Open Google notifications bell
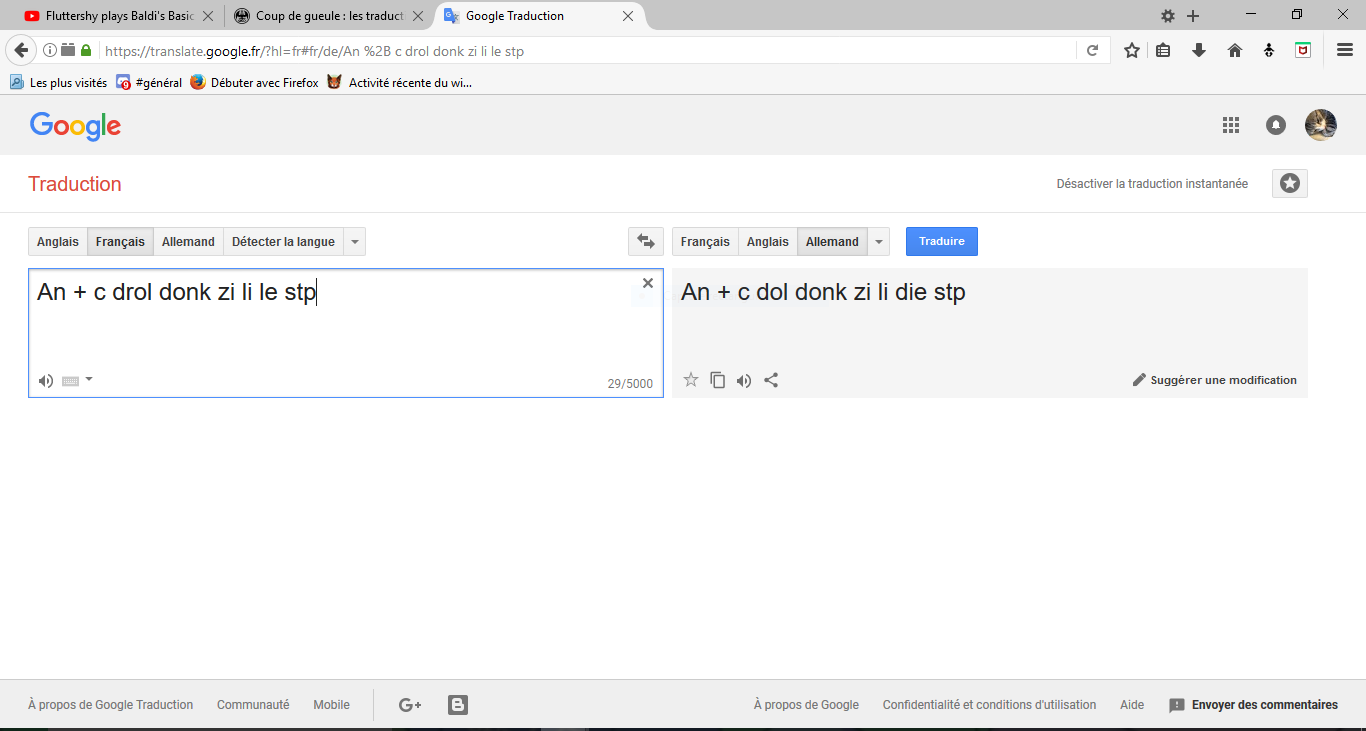 [x=1276, y=125]
